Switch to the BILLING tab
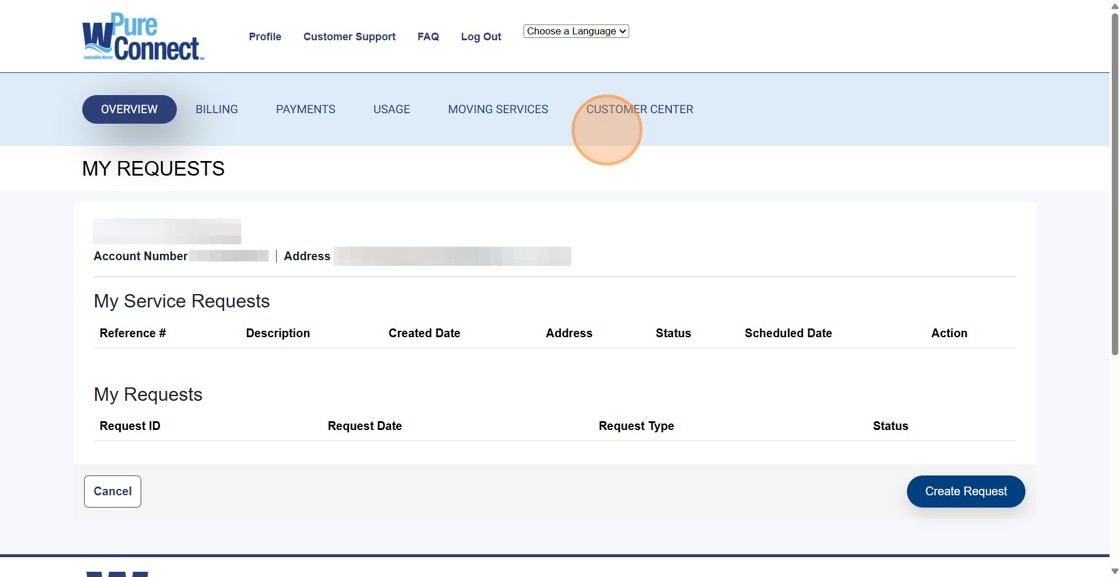 coord(216,109)
